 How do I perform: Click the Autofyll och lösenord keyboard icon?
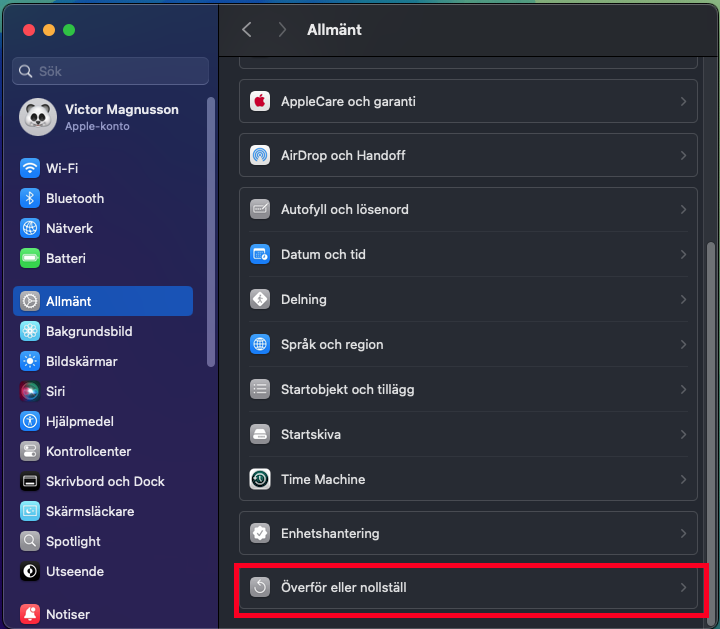[260, 209]
